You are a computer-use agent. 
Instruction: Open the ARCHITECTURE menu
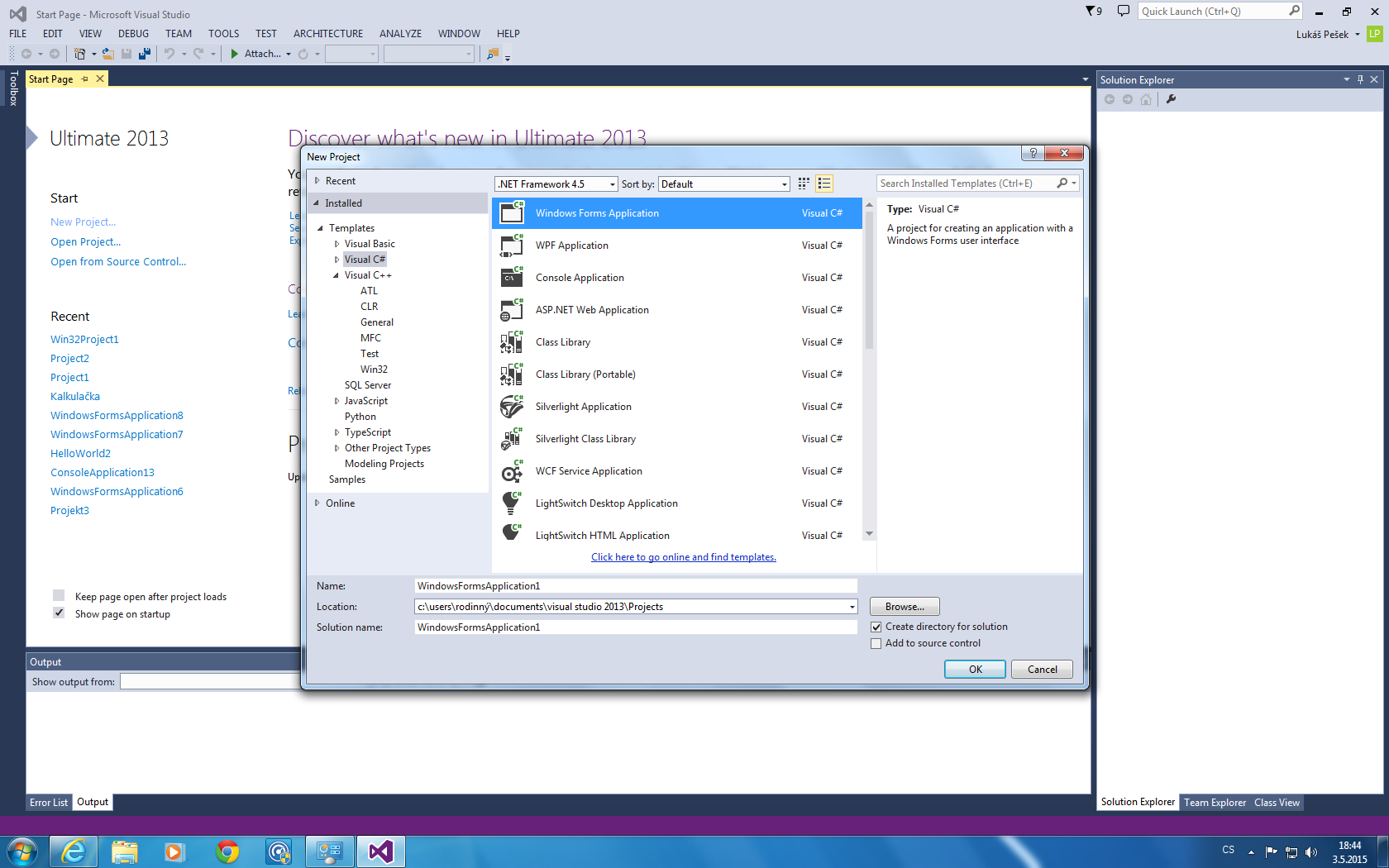328,34
